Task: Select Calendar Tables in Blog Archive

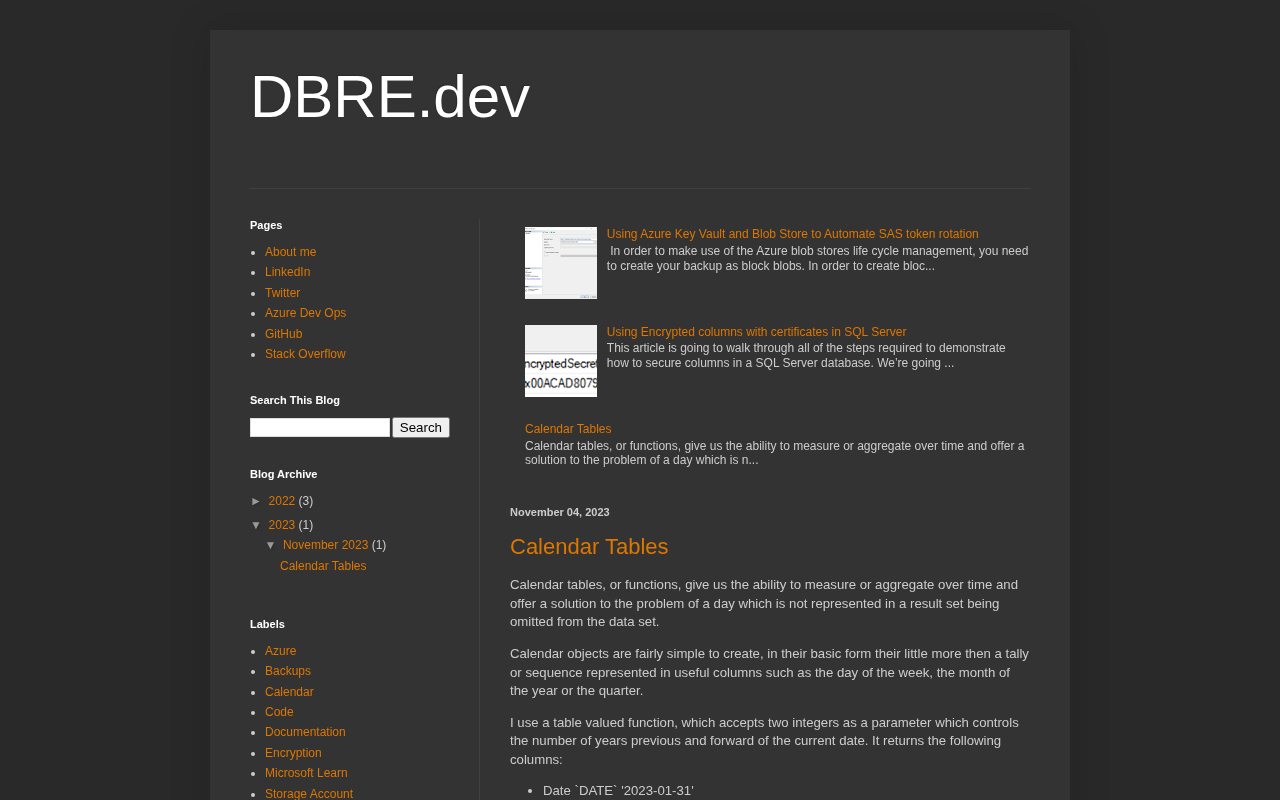Action: pyautogui.click(x=323, y=566)
